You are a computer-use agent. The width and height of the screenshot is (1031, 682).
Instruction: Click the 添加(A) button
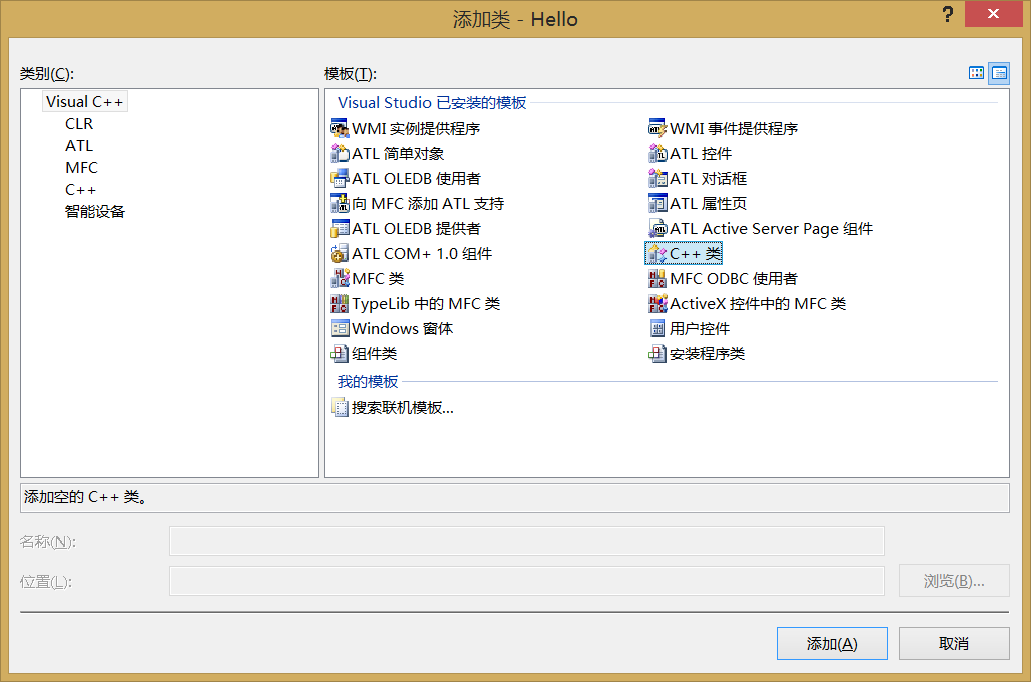click(832, 643)
